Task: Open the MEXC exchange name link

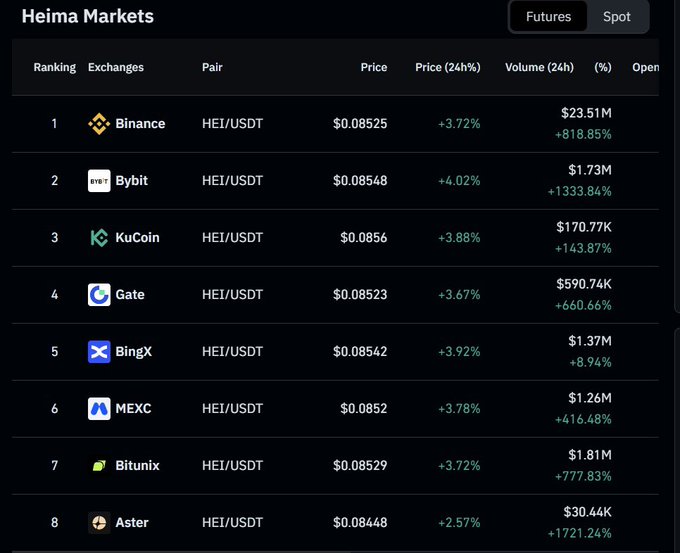Action: [x=133, y=409]
